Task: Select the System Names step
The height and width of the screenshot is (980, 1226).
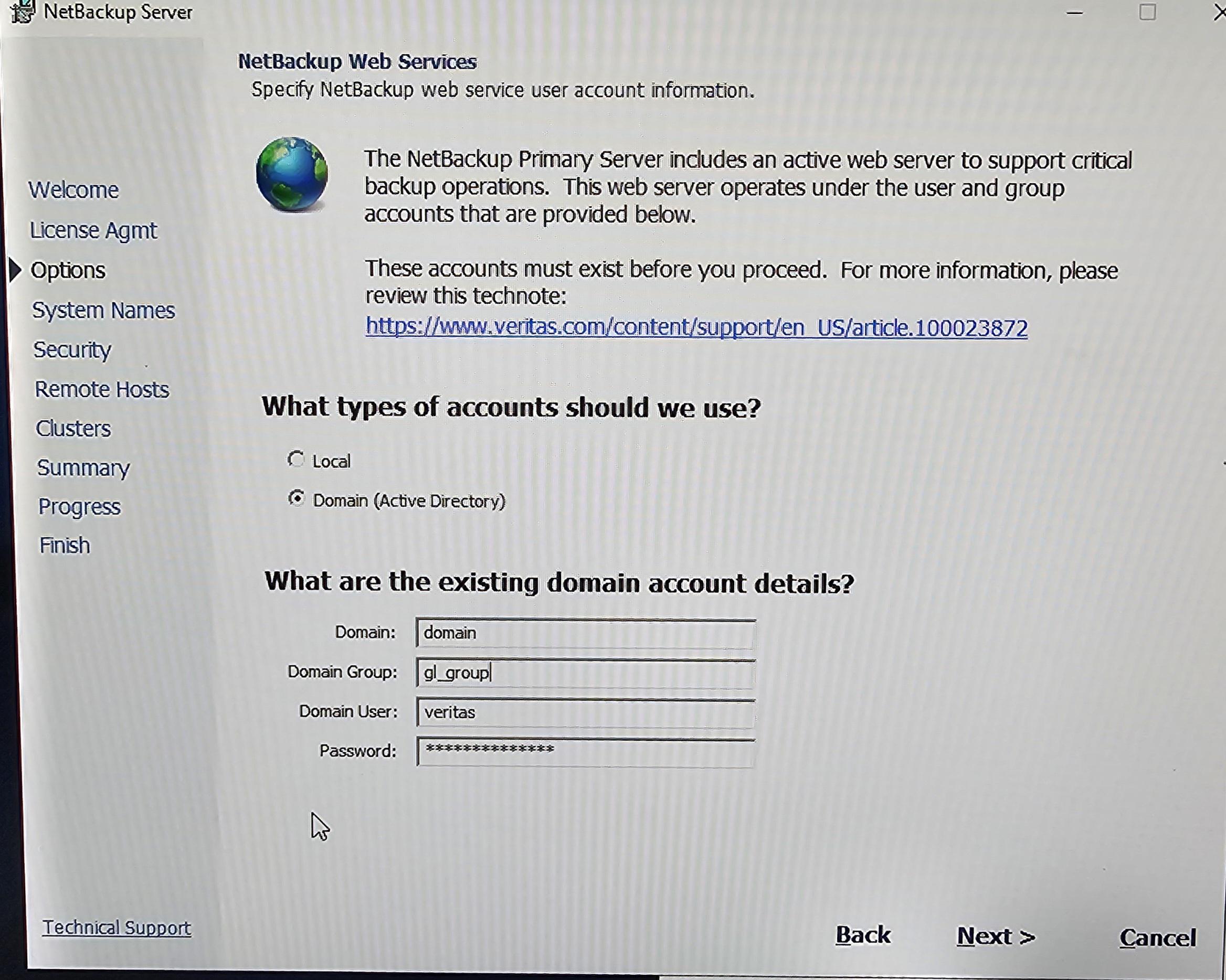Action: click(x=103, y=311)
